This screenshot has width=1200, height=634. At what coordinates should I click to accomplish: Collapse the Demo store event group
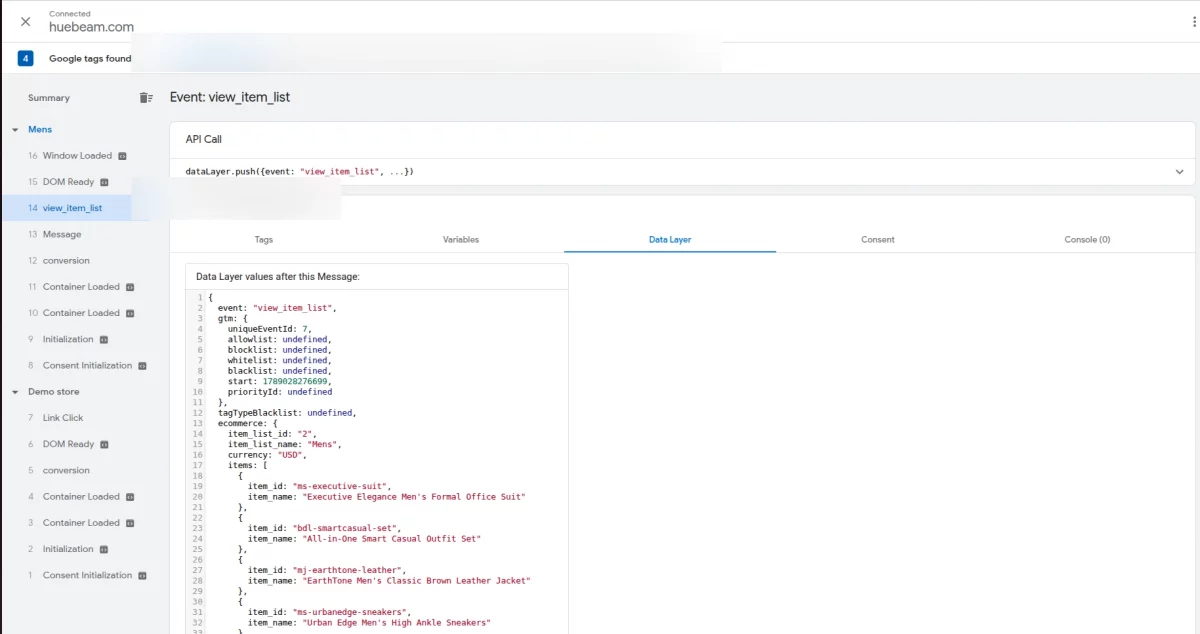[15, 392]
